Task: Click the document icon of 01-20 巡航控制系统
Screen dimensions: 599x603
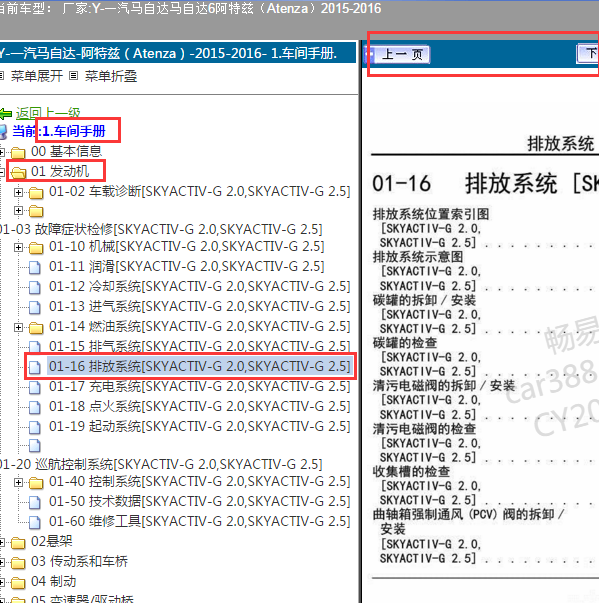Action: [x=35, y=446]
